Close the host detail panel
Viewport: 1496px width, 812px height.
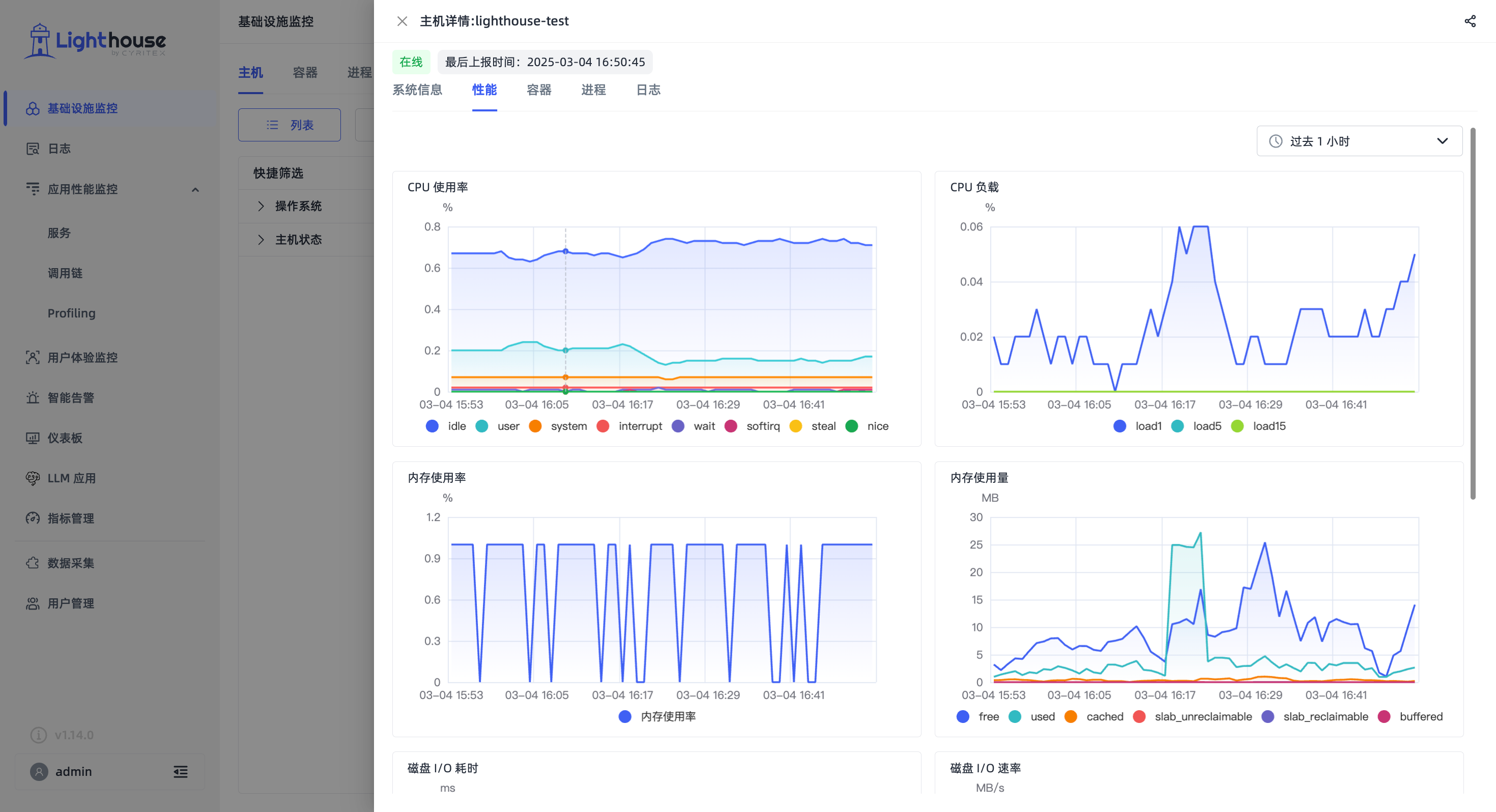[x=402, y=21]
